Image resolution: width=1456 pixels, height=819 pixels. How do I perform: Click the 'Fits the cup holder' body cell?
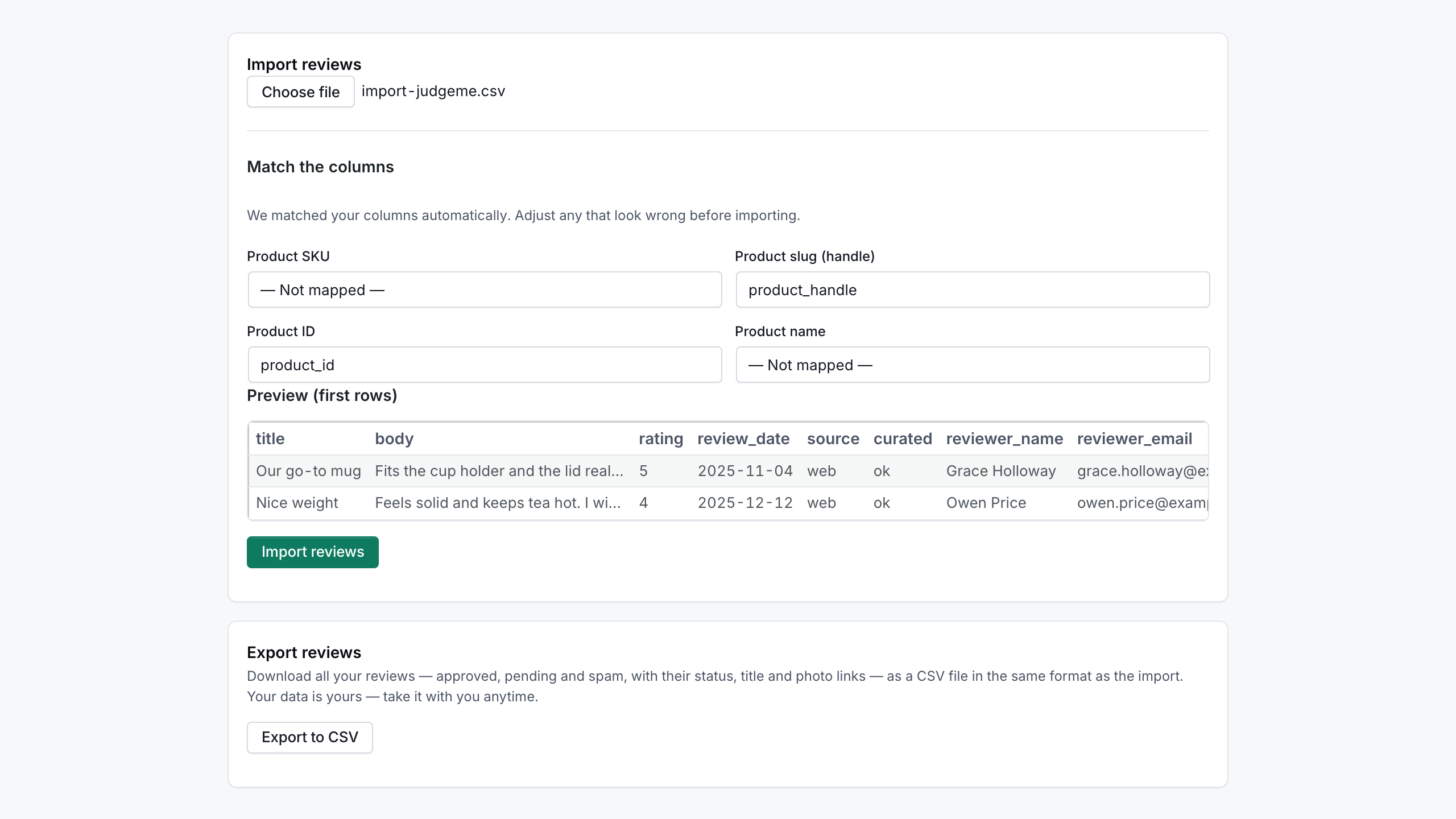(499, 471)
